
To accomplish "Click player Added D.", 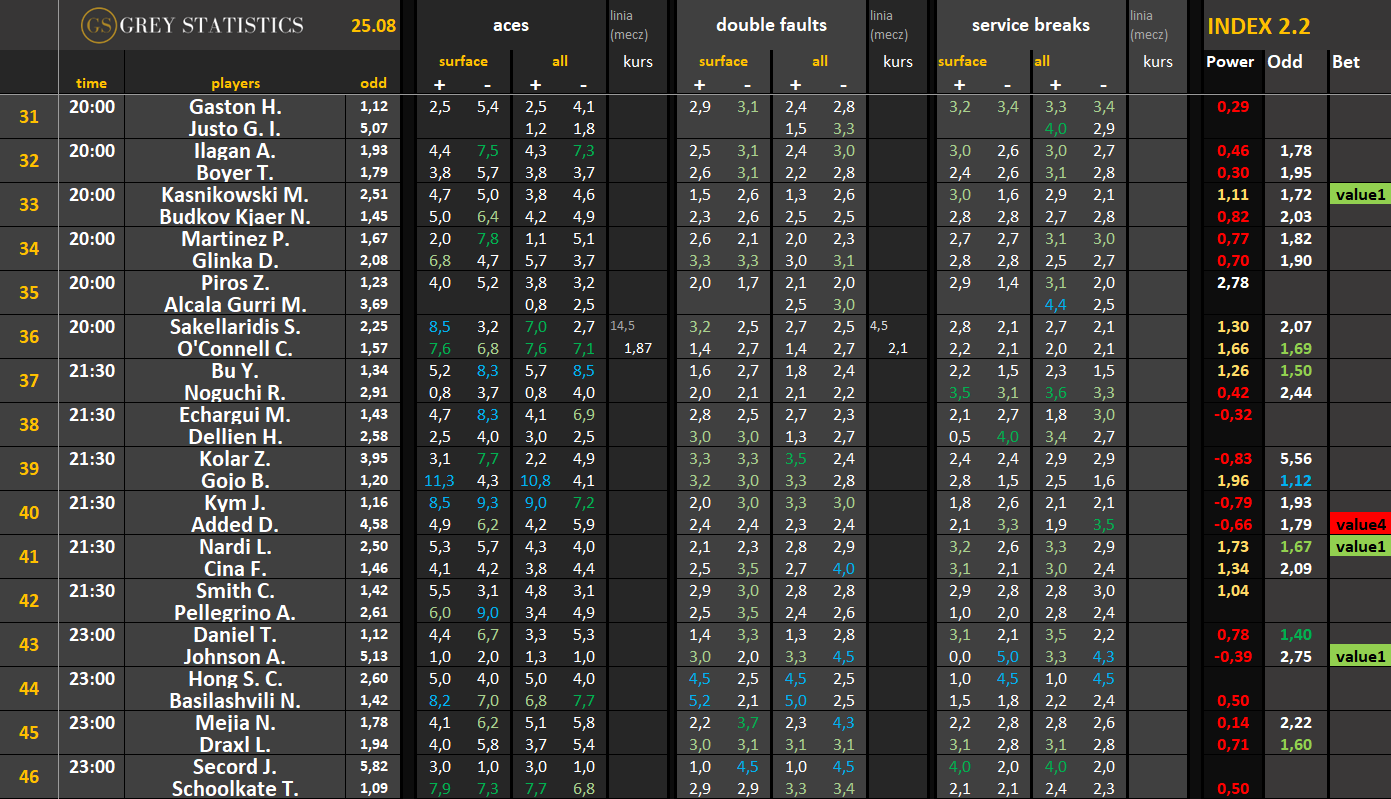I will coord(235,524).
